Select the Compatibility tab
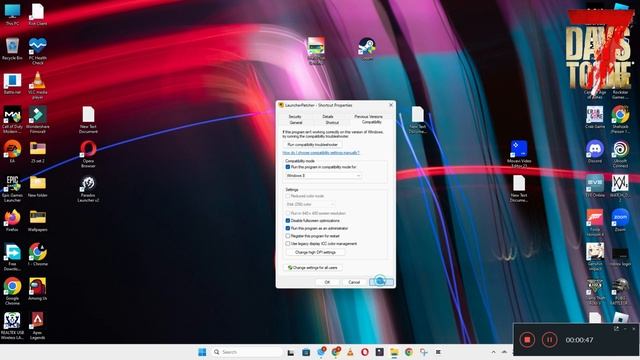The width and height of the screenshot is (640, 360). coord(371,122)
